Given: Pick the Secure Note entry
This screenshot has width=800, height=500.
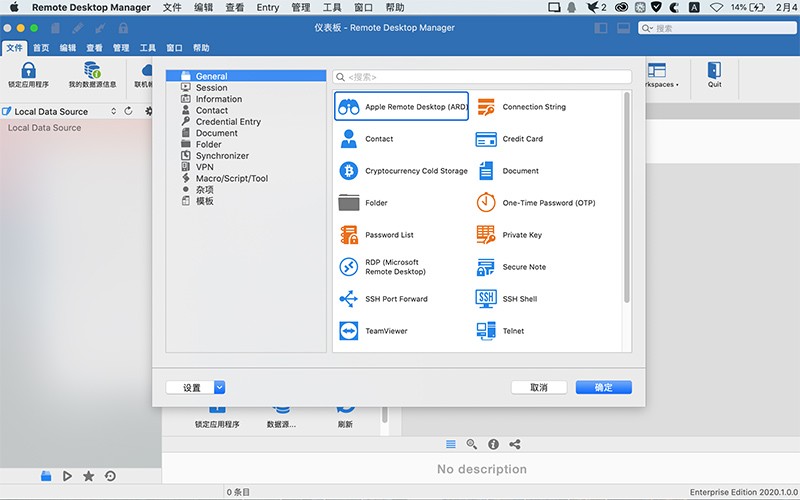Looking at the screenshot, I should pyautogui.click(x=511, y=267).
